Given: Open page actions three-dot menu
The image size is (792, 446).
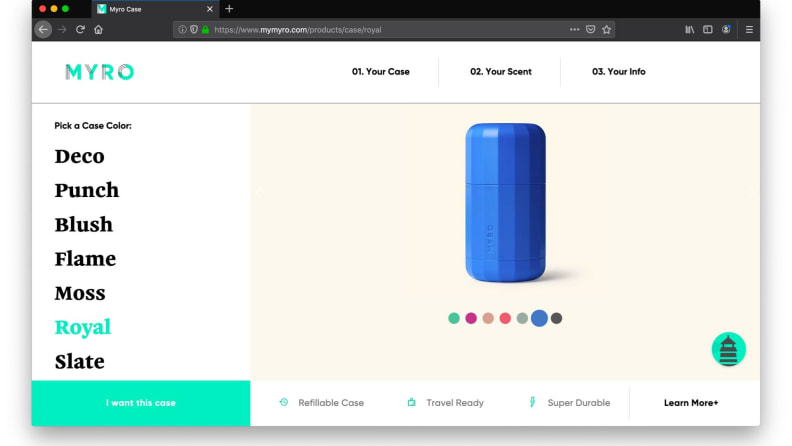Looking at the screenshot, I should point(574,30).
